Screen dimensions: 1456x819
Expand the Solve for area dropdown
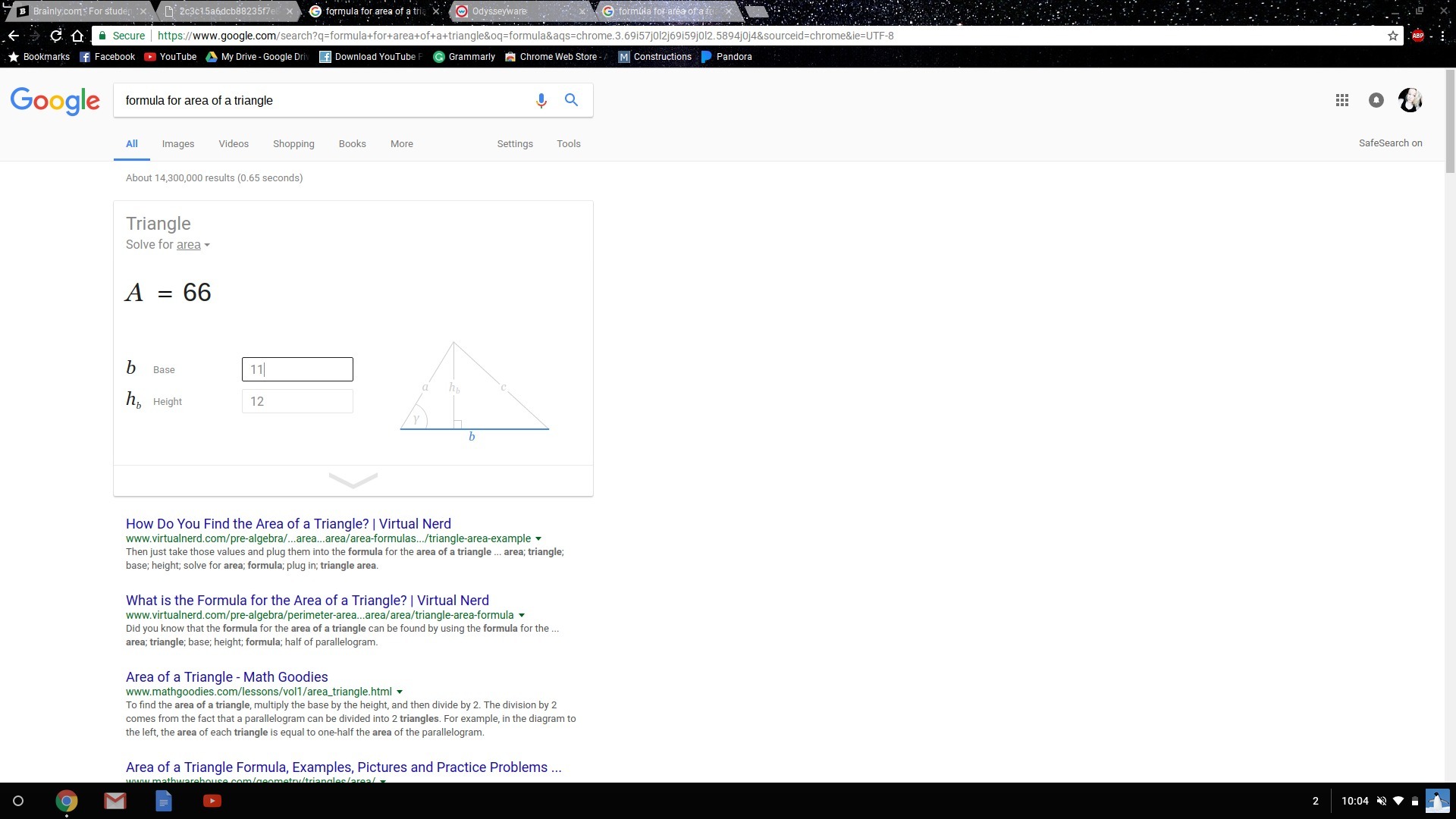(x=207, y=245)
